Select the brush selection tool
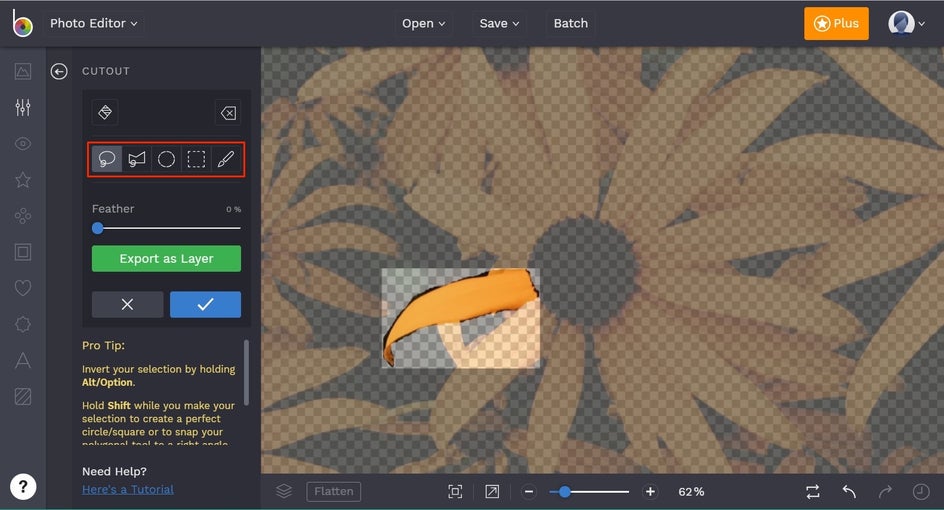 pyautogui.click(x=225, y=159)
